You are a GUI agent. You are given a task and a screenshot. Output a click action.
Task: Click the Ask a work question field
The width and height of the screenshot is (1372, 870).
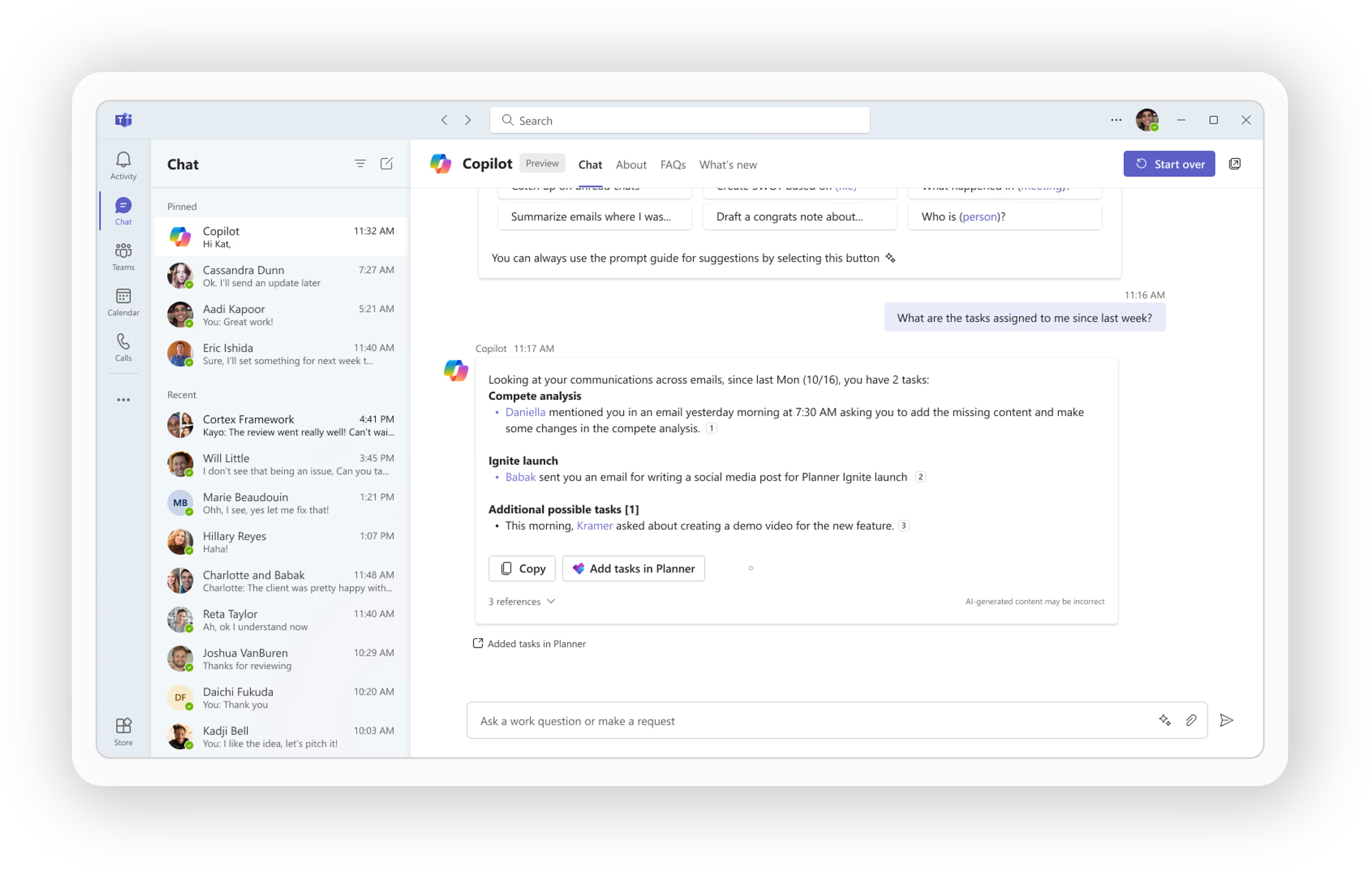pos(798,721)
